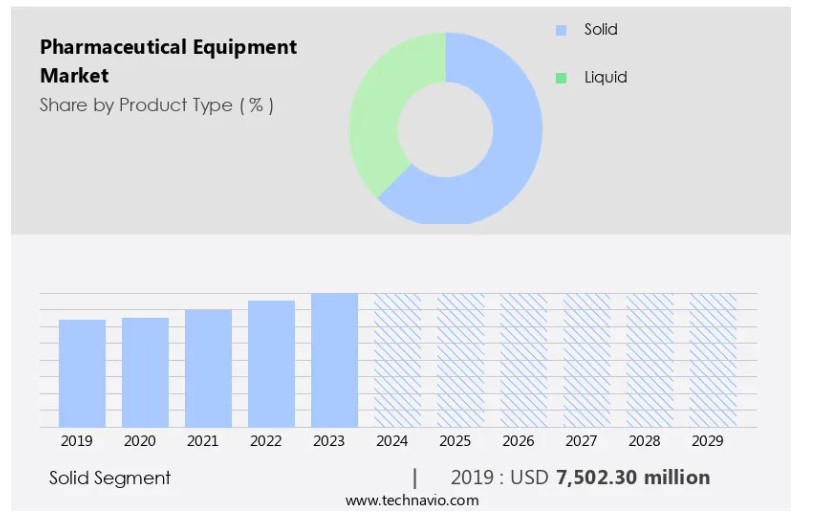This screenshot has height=520, width=820.
Task: Click the 2022 bar in chart
Action: coord(271,363)
